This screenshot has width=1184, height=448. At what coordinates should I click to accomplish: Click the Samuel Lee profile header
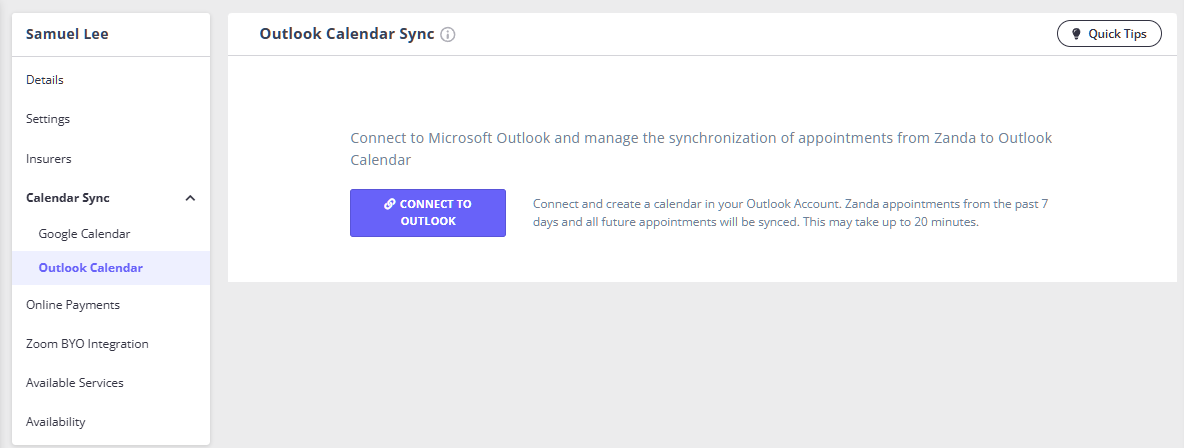[x=67, y=34]
